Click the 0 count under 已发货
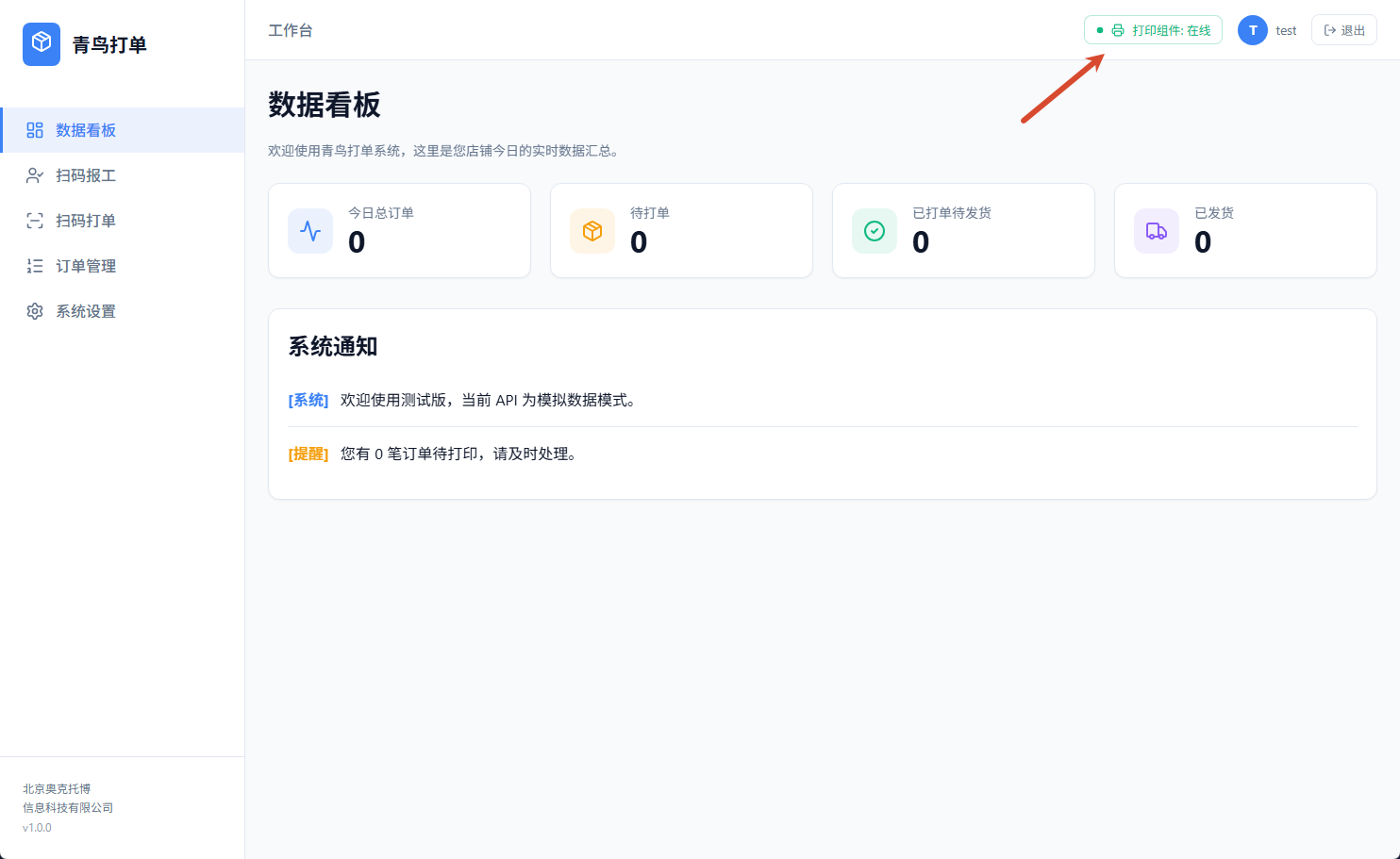Viewport: 1400px width, 859px height. tap(1203, 242)
